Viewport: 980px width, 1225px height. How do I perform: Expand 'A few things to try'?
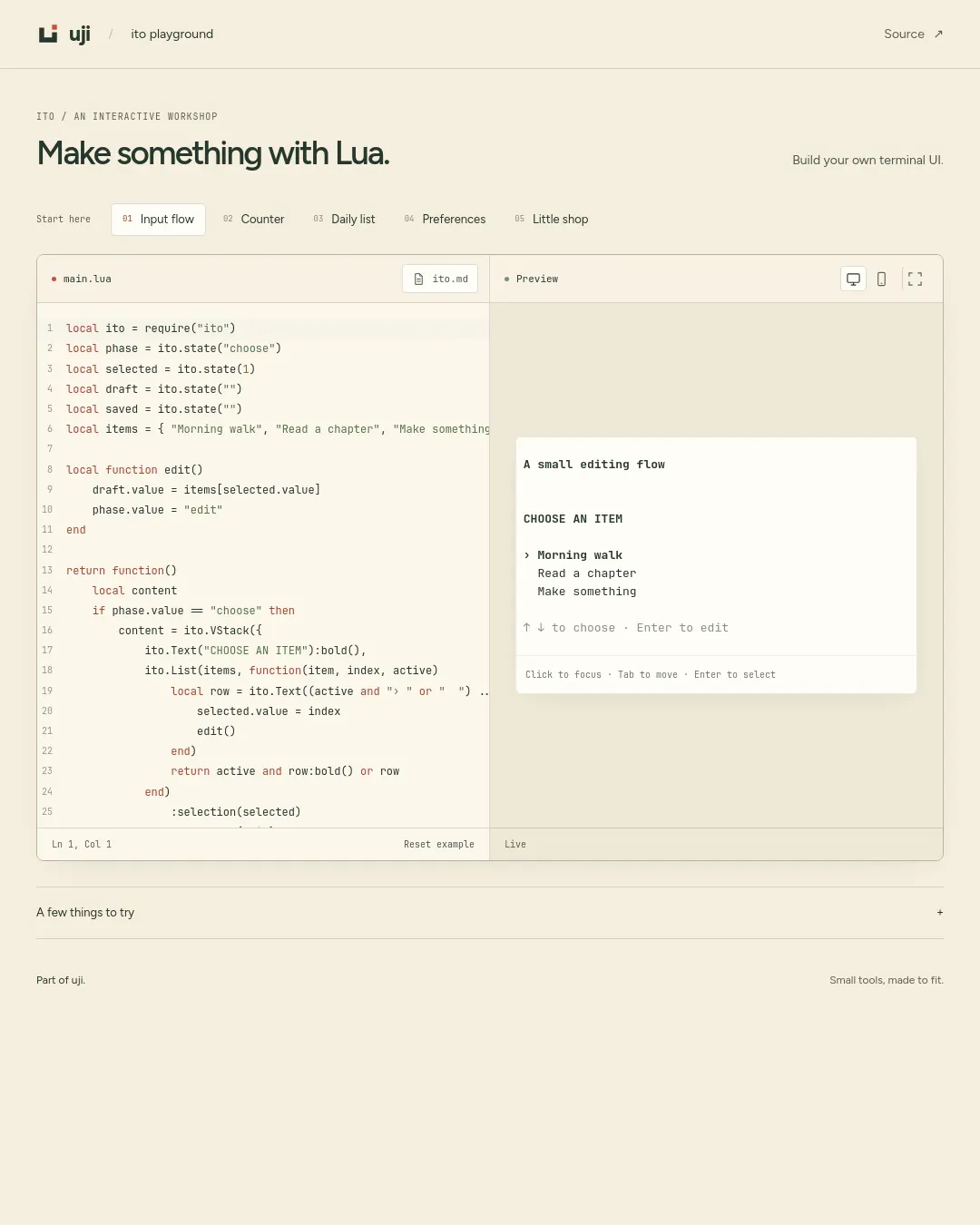[490, 913]
